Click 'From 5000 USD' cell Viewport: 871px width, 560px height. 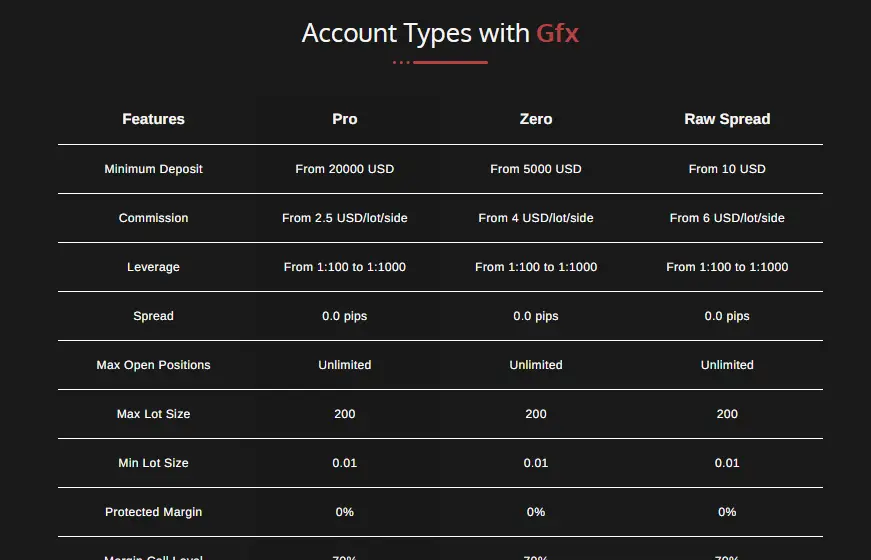click(x=535, y=169)
